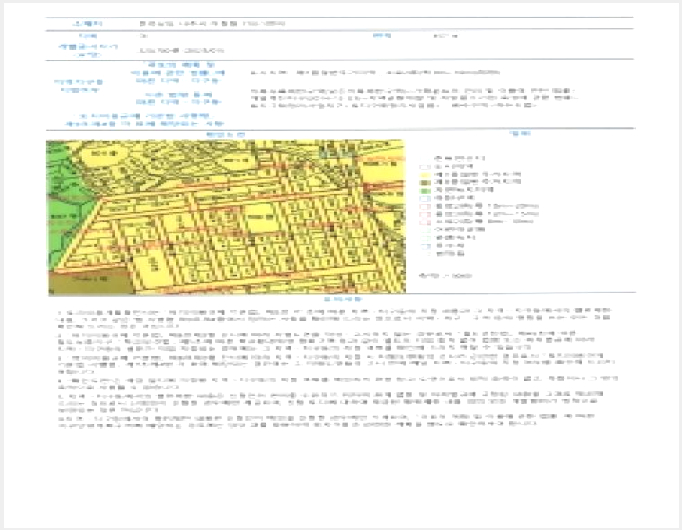Click the green legend color swatch

coord(425,190)
